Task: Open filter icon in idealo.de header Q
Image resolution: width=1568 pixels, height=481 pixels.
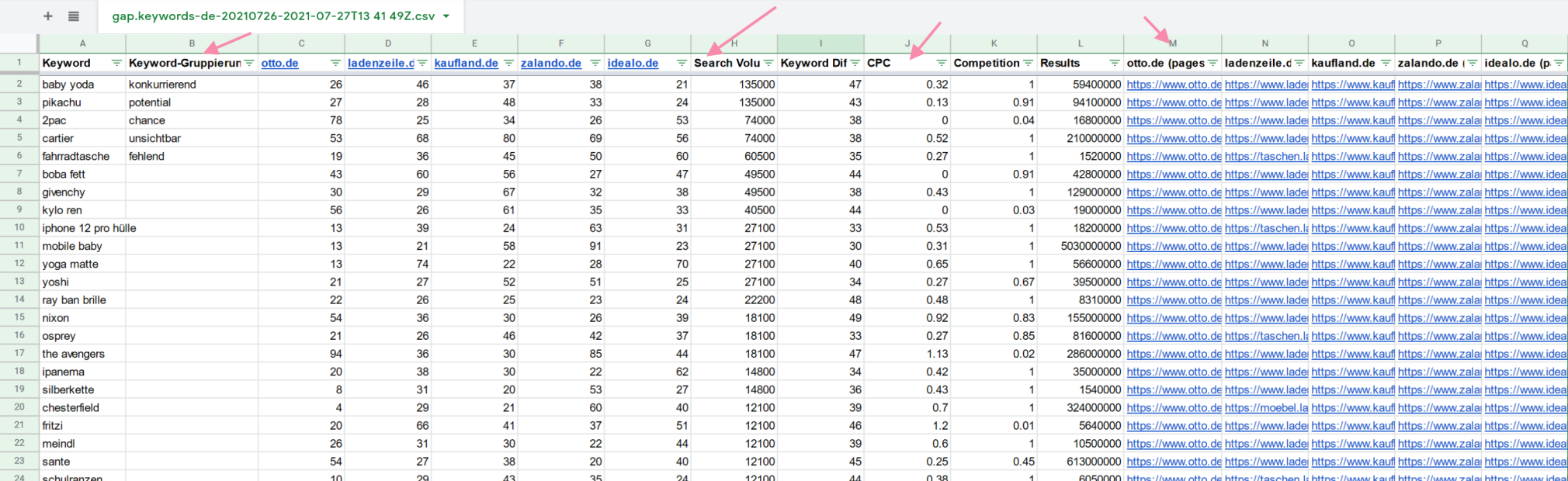Action: (1559, 63)
